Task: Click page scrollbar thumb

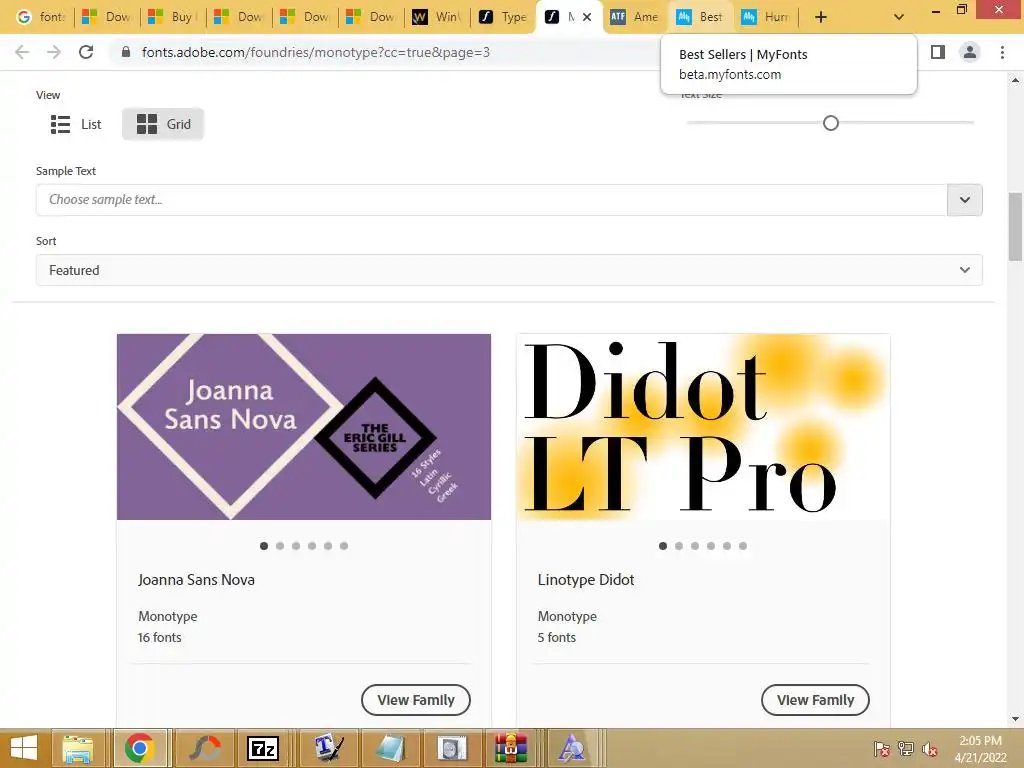Action: point(1015,227)
